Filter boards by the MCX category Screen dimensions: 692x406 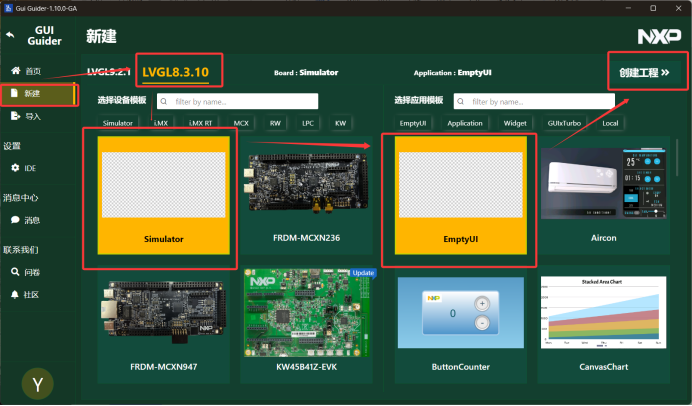point(241,123)
